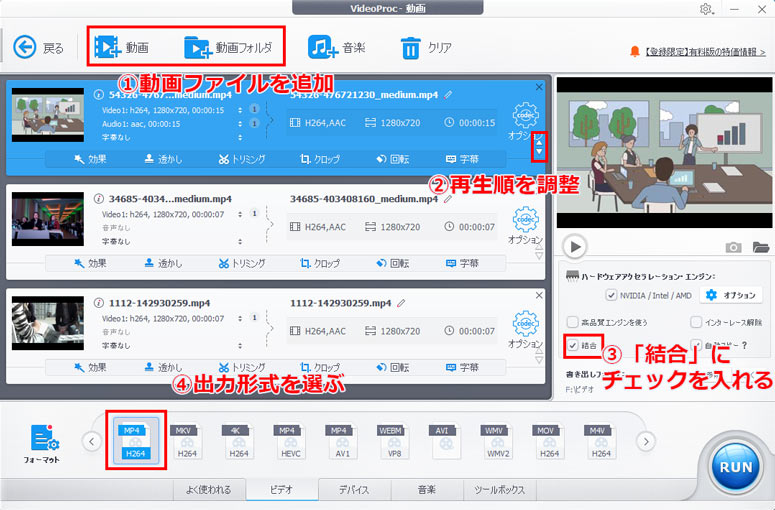Viewport: 775px width, 510px height.
Task: Enable 高品質エンジンを使う checkbox
Action: pyautogui.click(x=572, y=322)
